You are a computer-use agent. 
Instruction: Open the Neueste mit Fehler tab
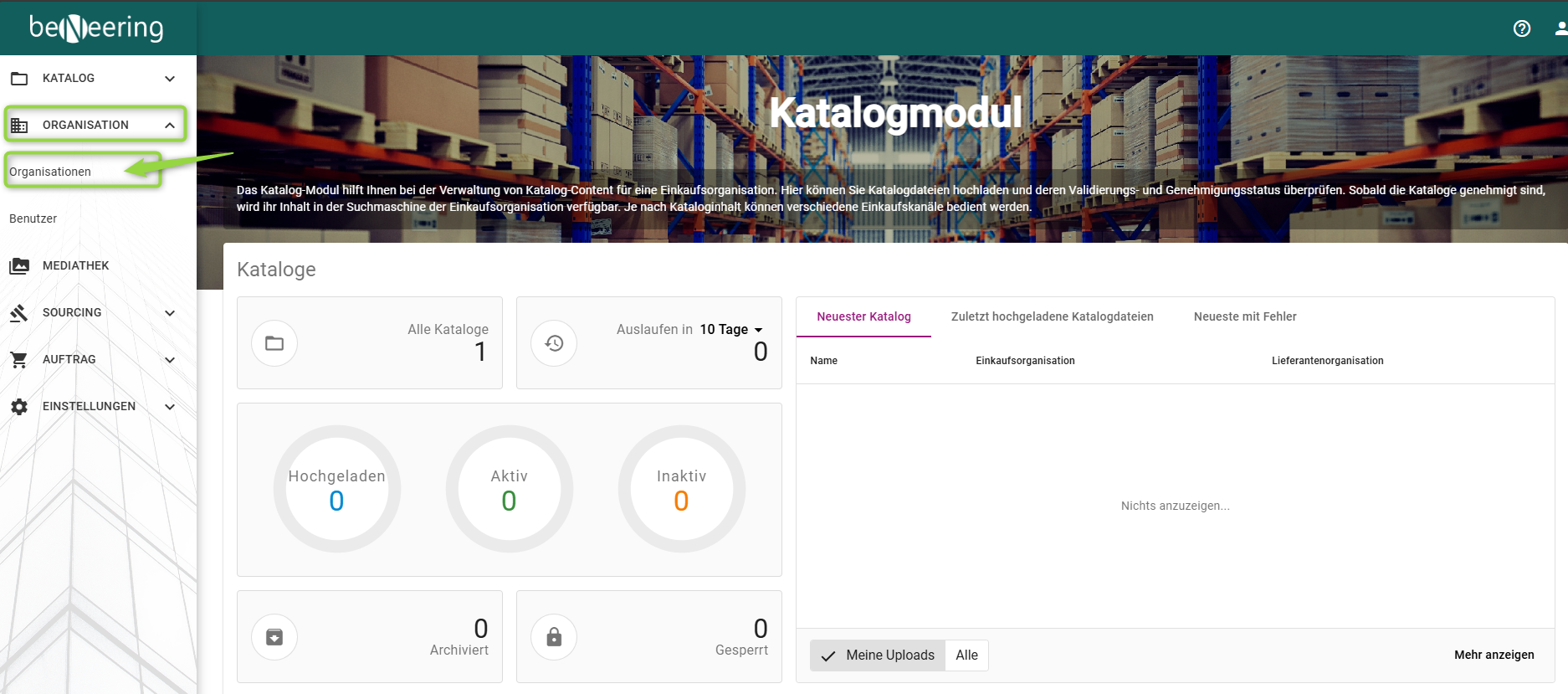1244,316
